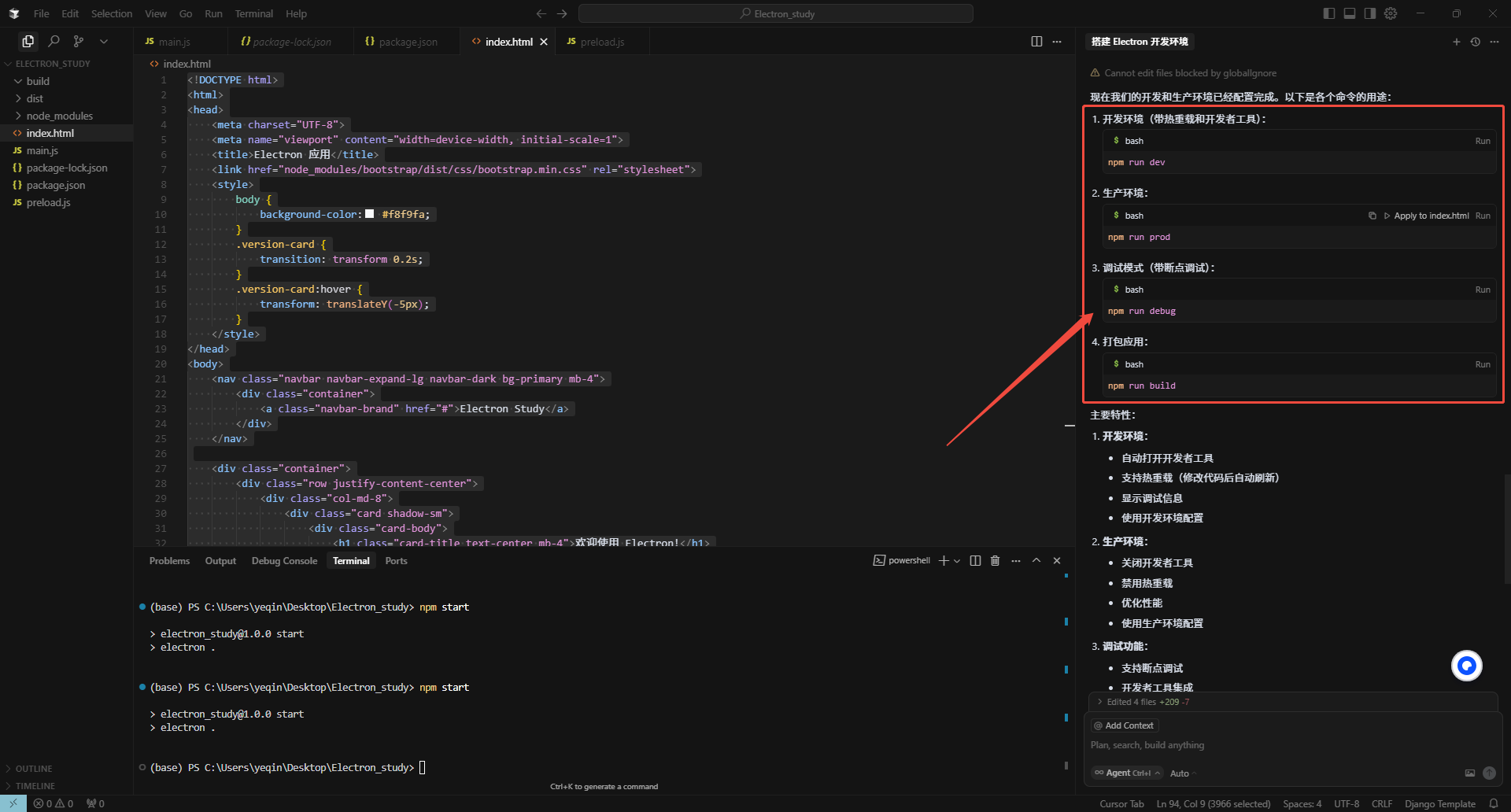Screen dimensions: 1511x812
Task: Open chat panel more options
Action: [1494, 42]
